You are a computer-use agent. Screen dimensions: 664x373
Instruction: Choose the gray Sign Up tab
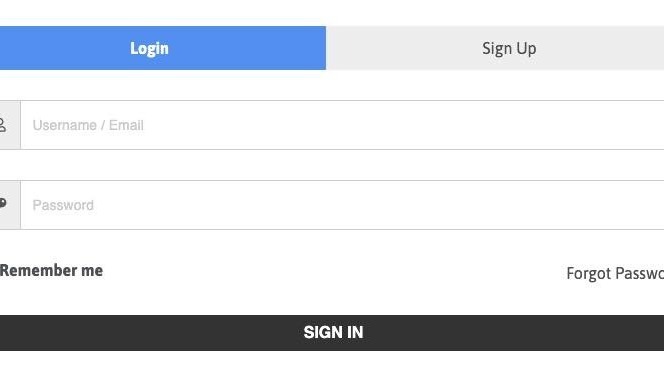(x=495, y=48)
